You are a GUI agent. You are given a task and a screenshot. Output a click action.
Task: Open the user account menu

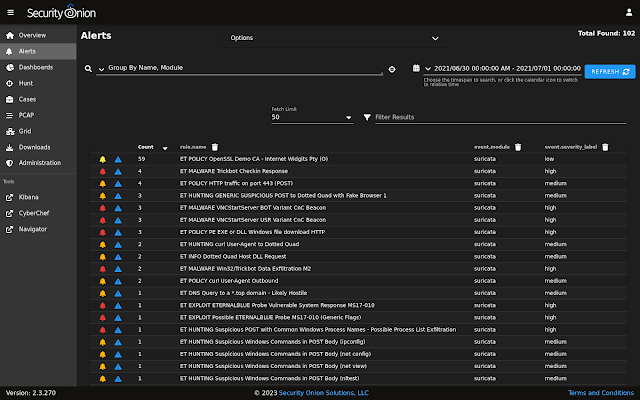(629, 13)
